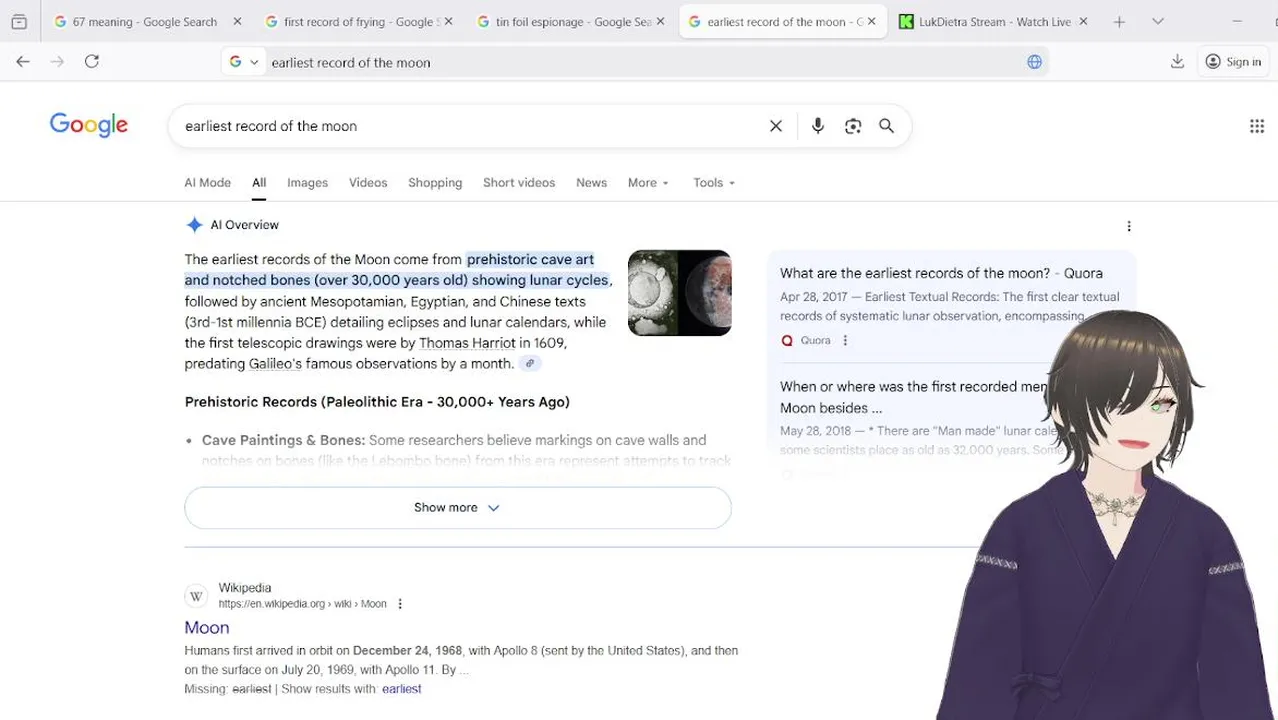Open the Wikipedia 'Moon' result title

click(207, 627)
